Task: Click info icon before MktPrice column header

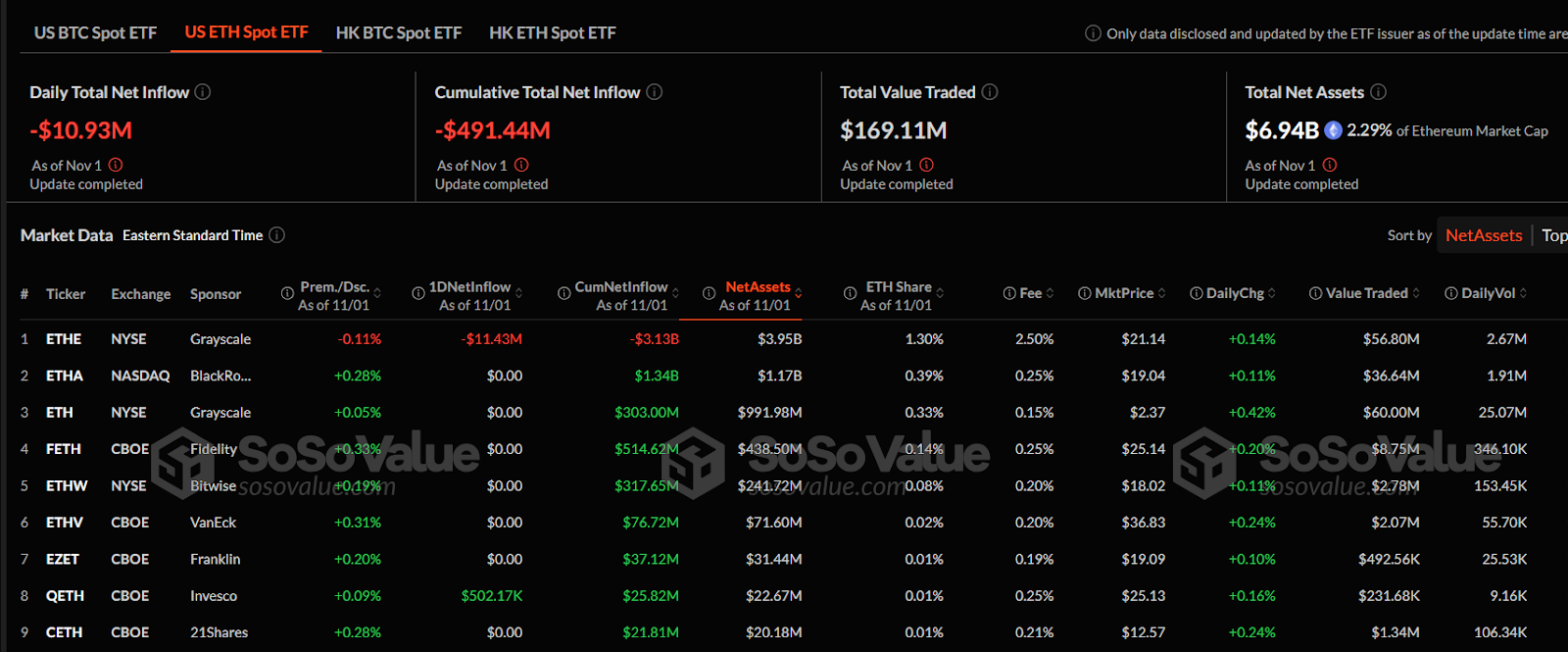Action: 1084,293
